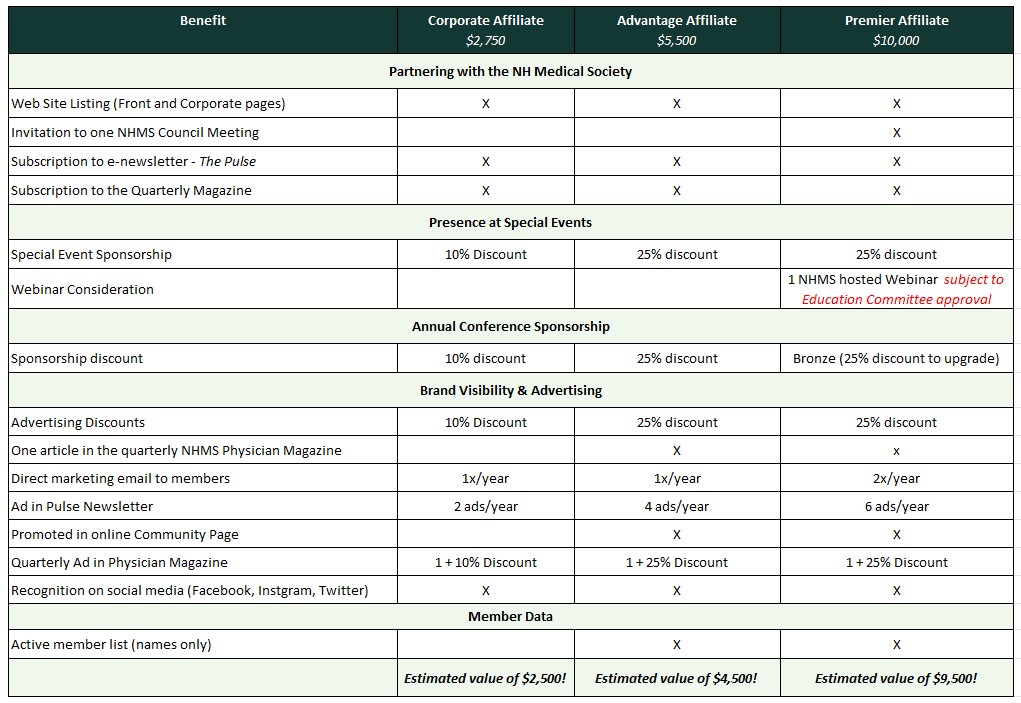Click the 6 ads/year cell
The width and height of the screenshot is (1021, 703).
tap(896, 506)
